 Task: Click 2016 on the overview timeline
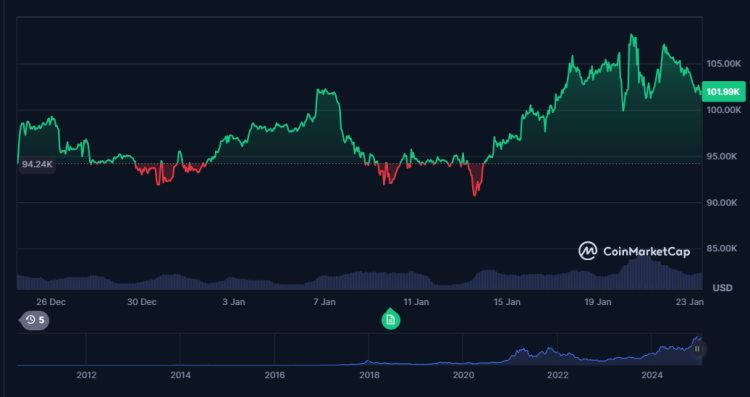tap(275, 375)
